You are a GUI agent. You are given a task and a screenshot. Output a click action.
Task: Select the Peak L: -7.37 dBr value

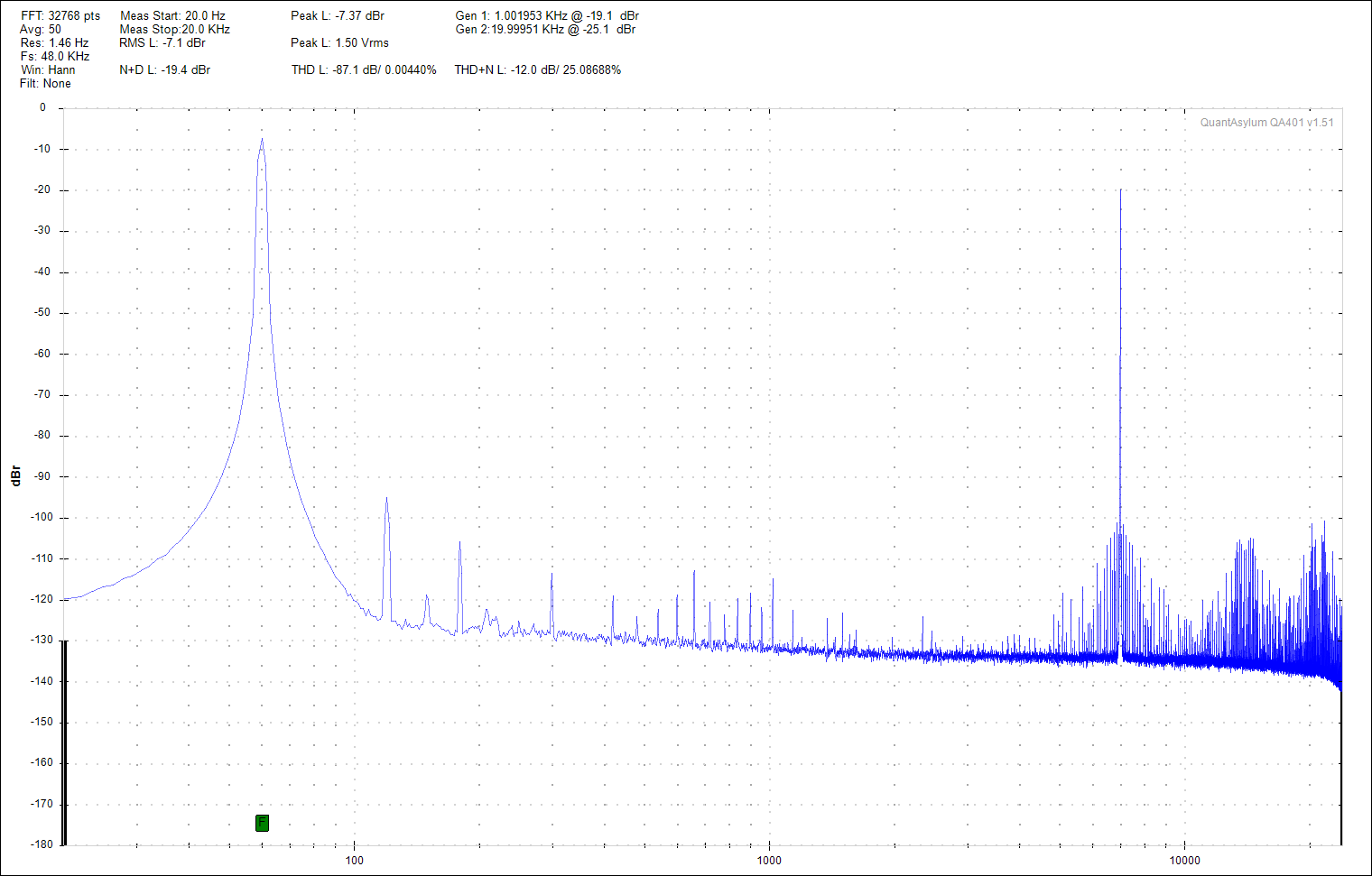pyautogui.click(x=338, y=16)
